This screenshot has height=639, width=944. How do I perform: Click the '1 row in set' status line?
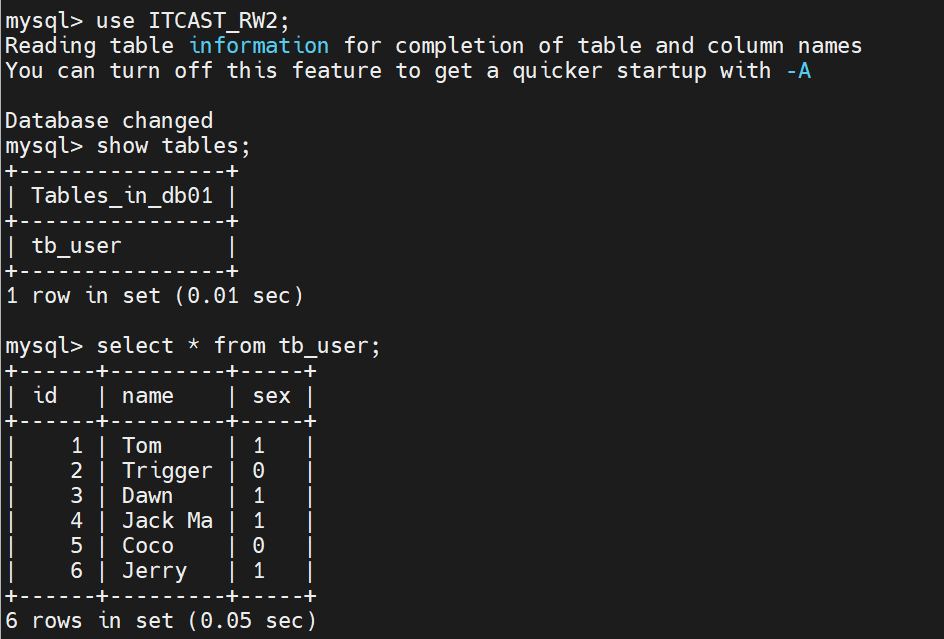point(154,296)
